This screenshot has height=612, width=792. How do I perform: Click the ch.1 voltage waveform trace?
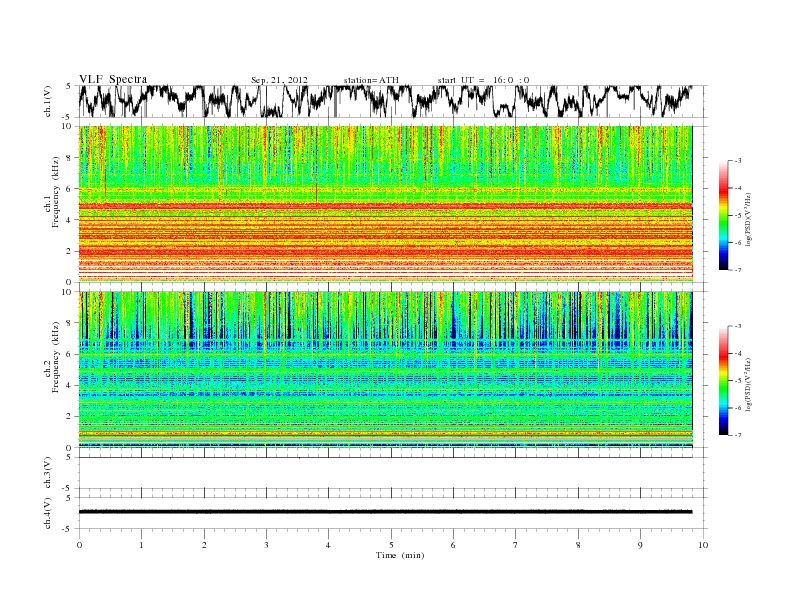[385, 101]
